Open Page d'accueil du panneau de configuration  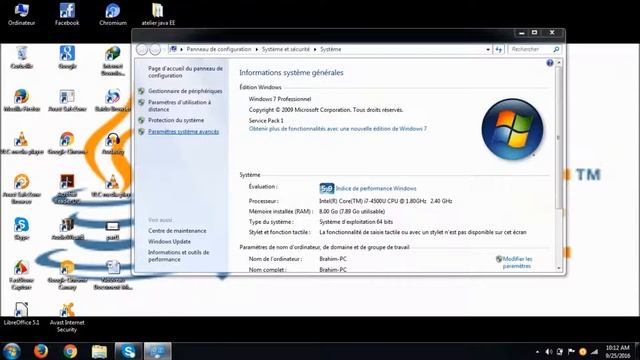tap(185, 72)
